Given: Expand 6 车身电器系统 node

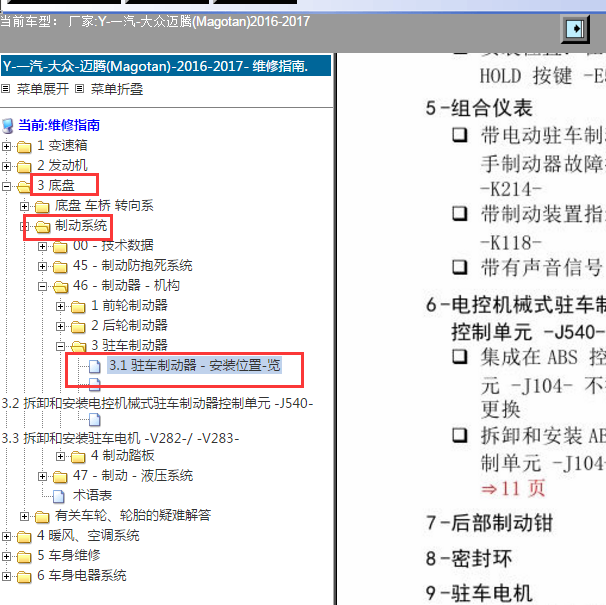Looking at the screenshot, I should point(6,577).
